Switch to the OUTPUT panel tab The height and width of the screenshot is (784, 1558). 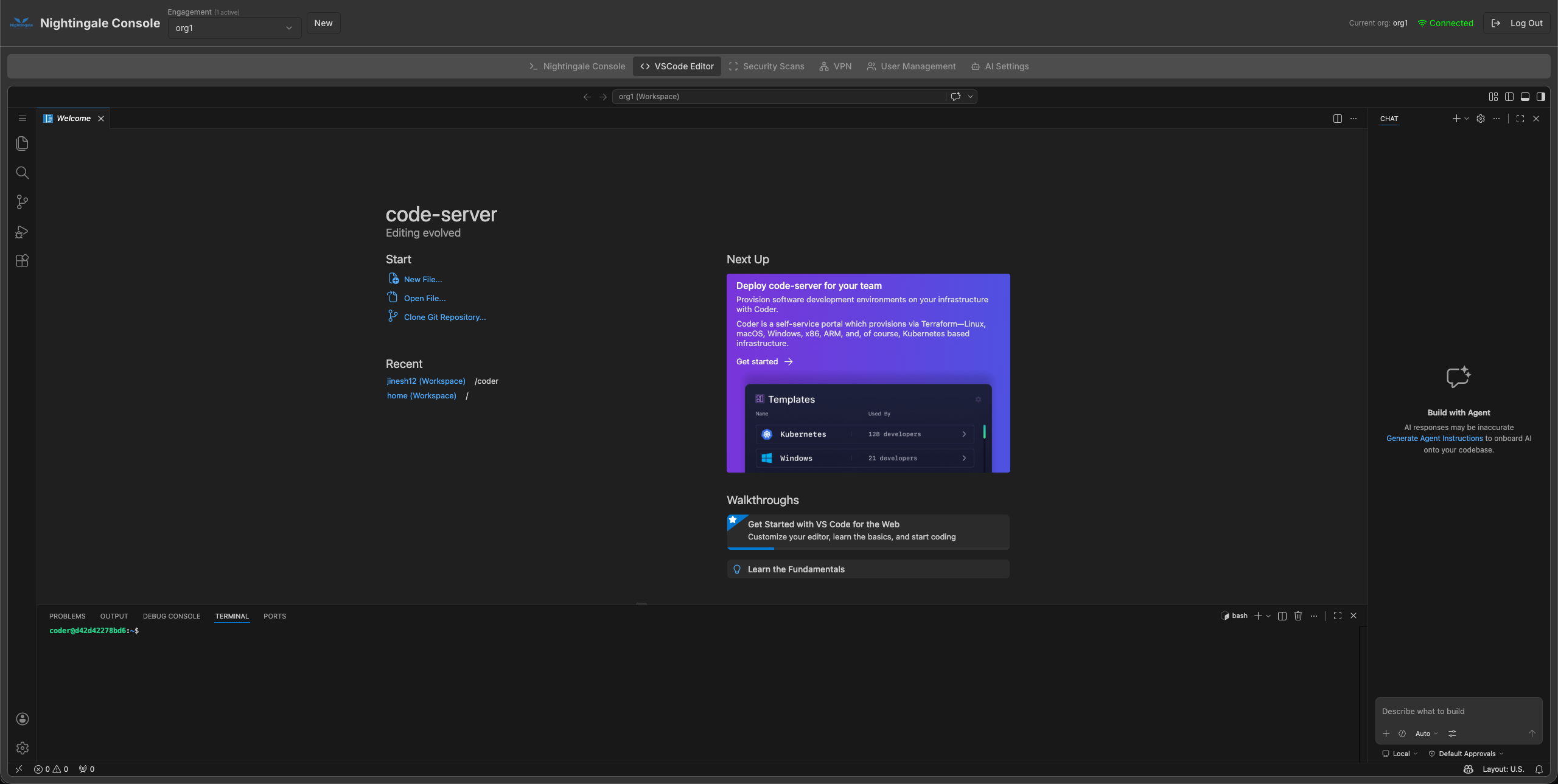(114, 616)
